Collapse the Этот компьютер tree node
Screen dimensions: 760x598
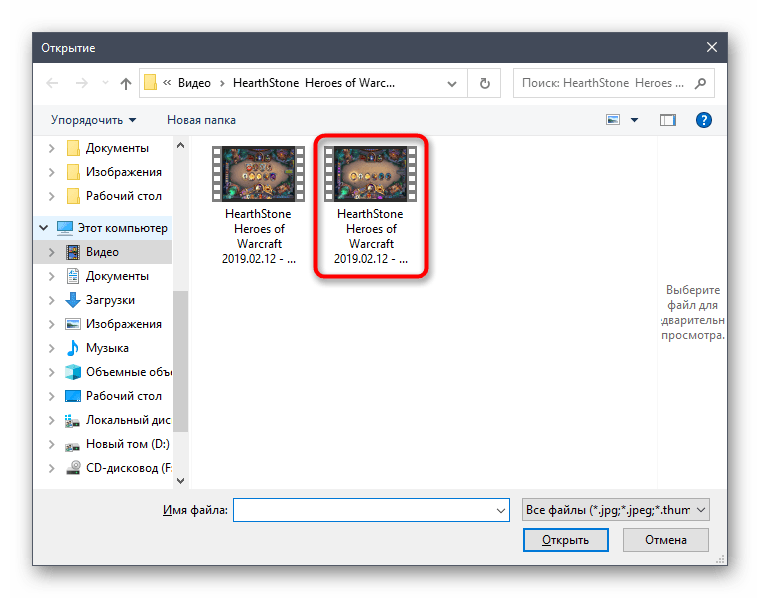click(x=44, y=228)
